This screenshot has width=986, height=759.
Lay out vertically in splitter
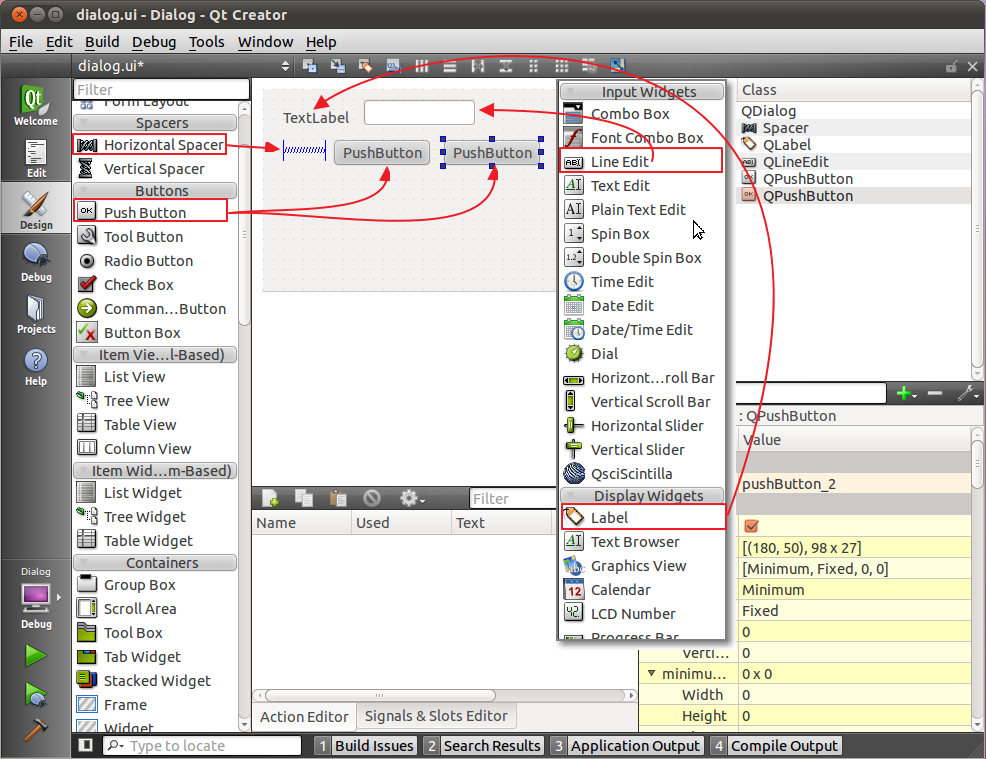point(506,65)
